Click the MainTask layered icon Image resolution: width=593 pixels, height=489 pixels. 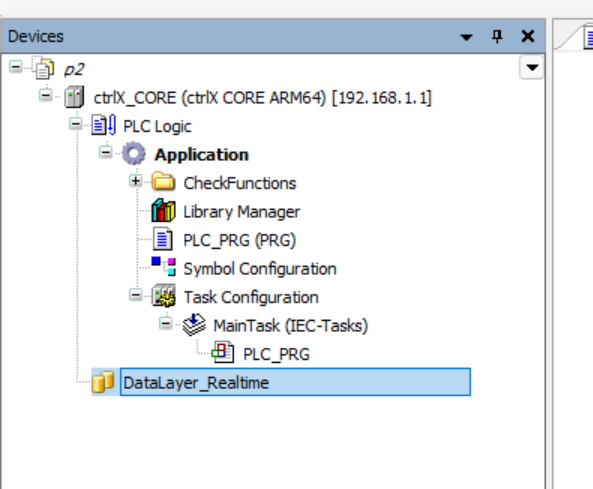point(194,324)
